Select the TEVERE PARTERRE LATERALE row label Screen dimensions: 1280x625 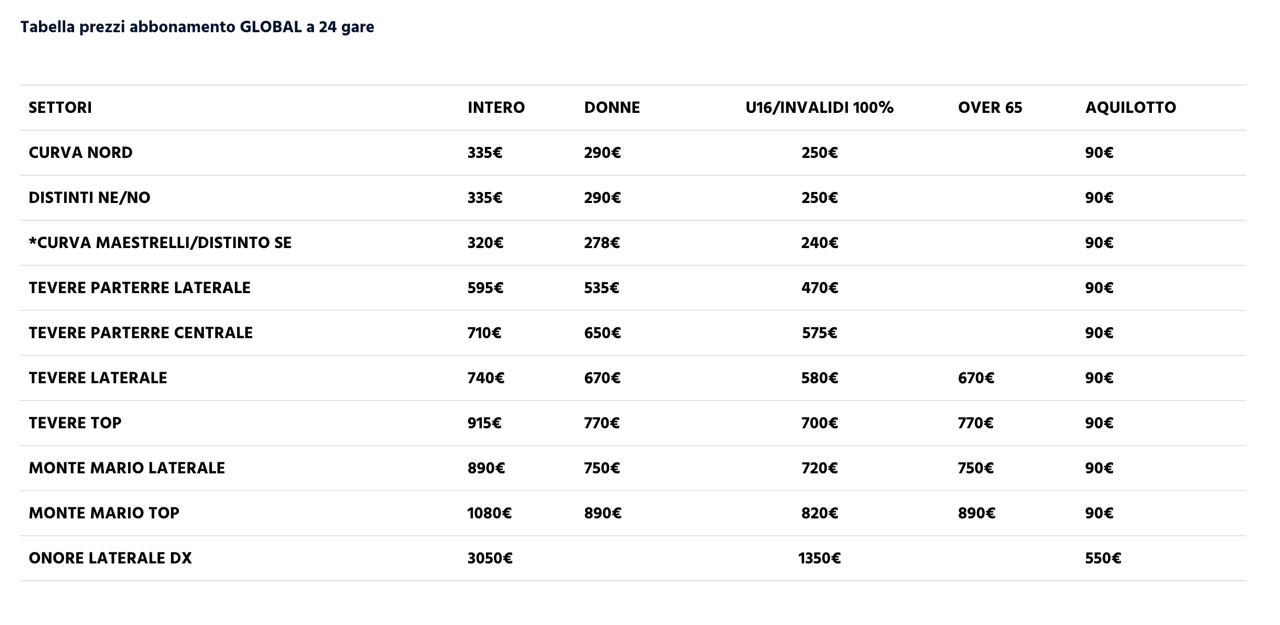click(x=139, y=288)
